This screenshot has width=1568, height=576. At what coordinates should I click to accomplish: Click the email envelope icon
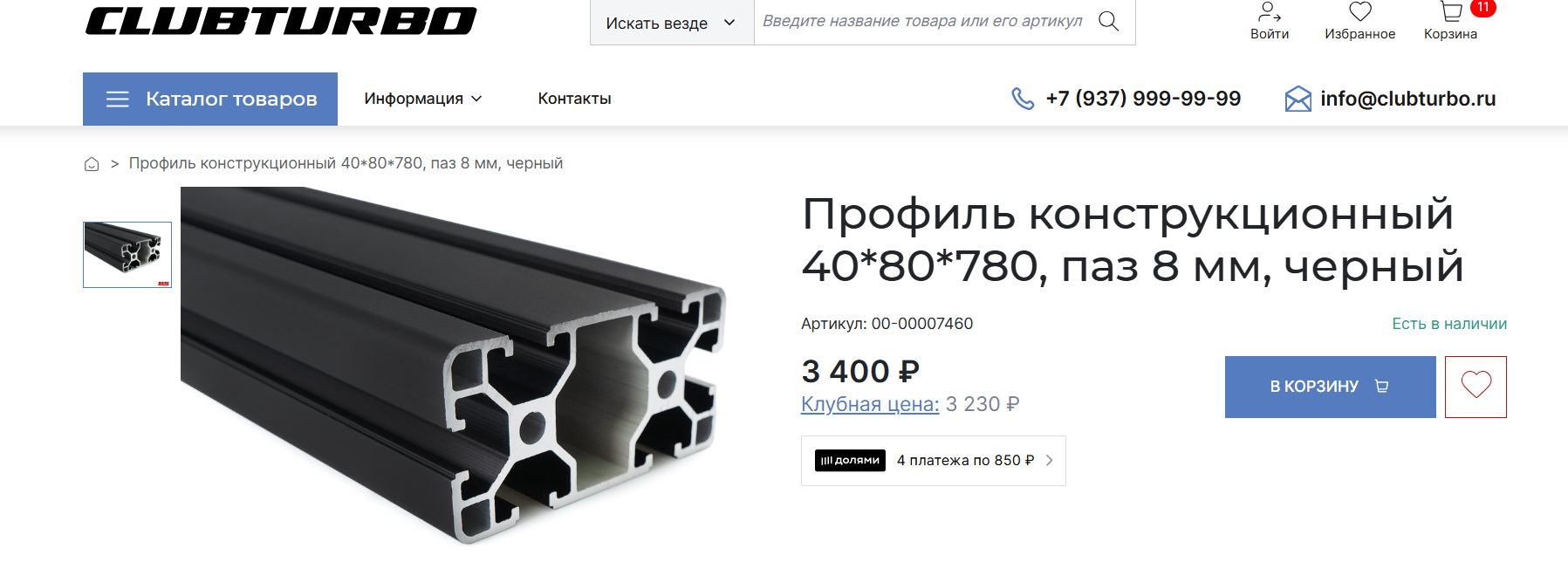[x=1298, y=99]
